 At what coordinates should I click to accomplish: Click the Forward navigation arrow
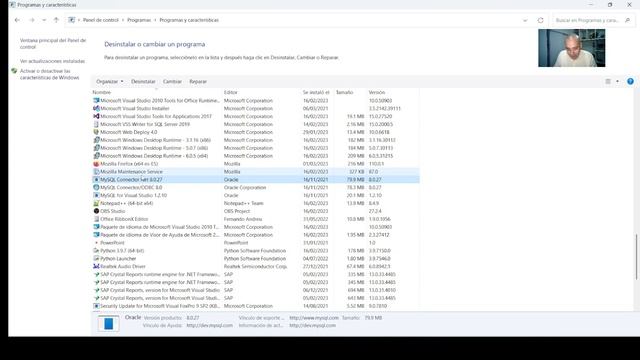[x=31, y=20]
